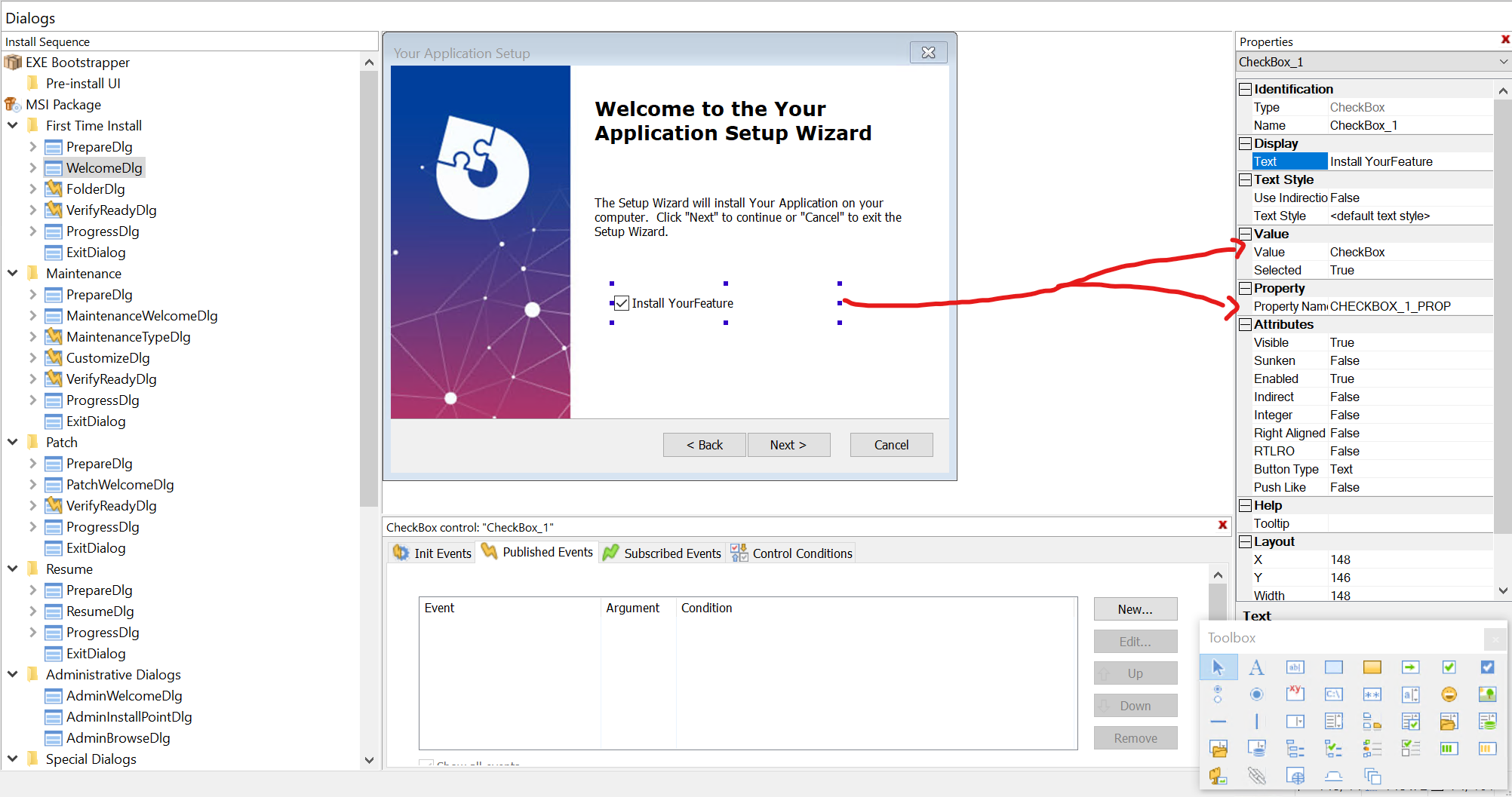Toggle the 'Install YourFeature' checkbox

coord(622,303)
